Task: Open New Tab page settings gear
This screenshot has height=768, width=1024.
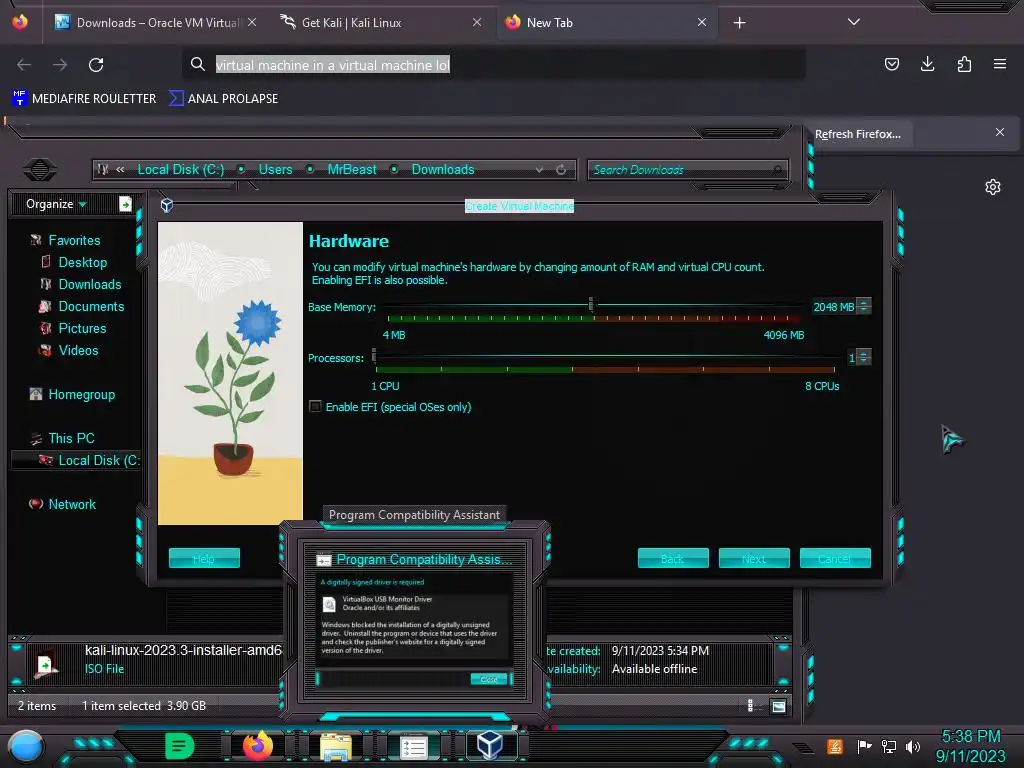Action: tap(993, 187)
